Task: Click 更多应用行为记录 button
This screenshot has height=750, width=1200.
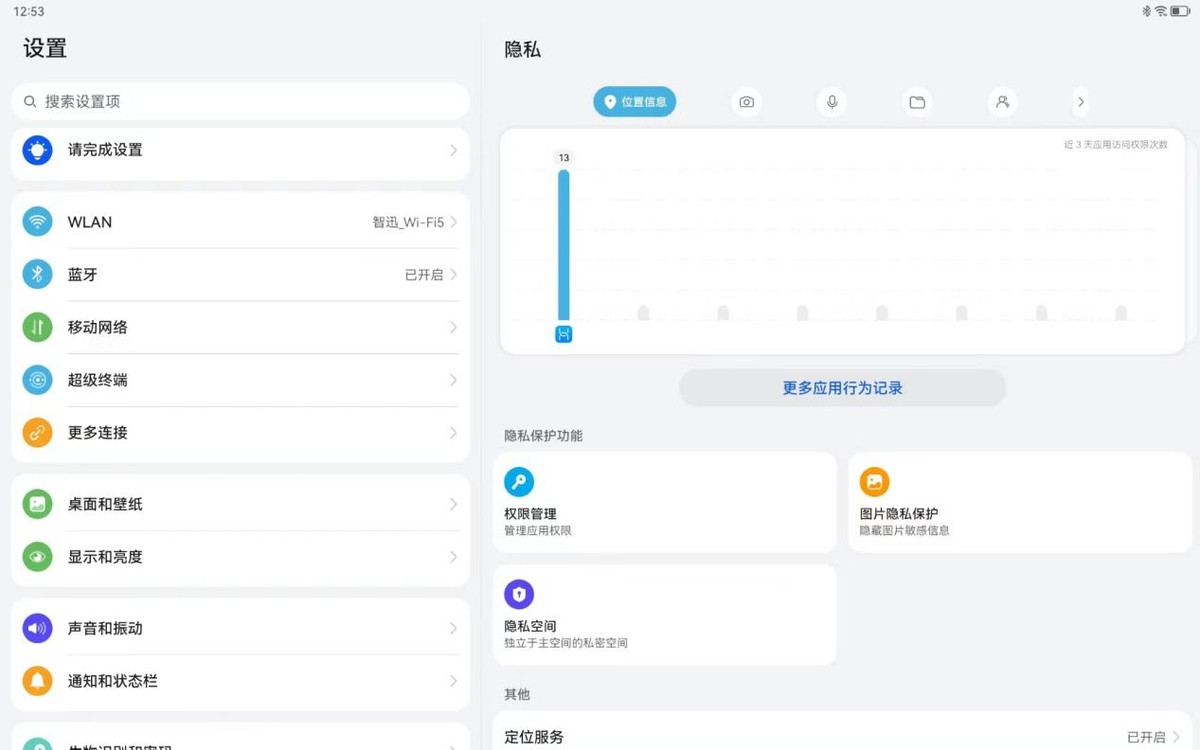Action: tap(842, 388)
